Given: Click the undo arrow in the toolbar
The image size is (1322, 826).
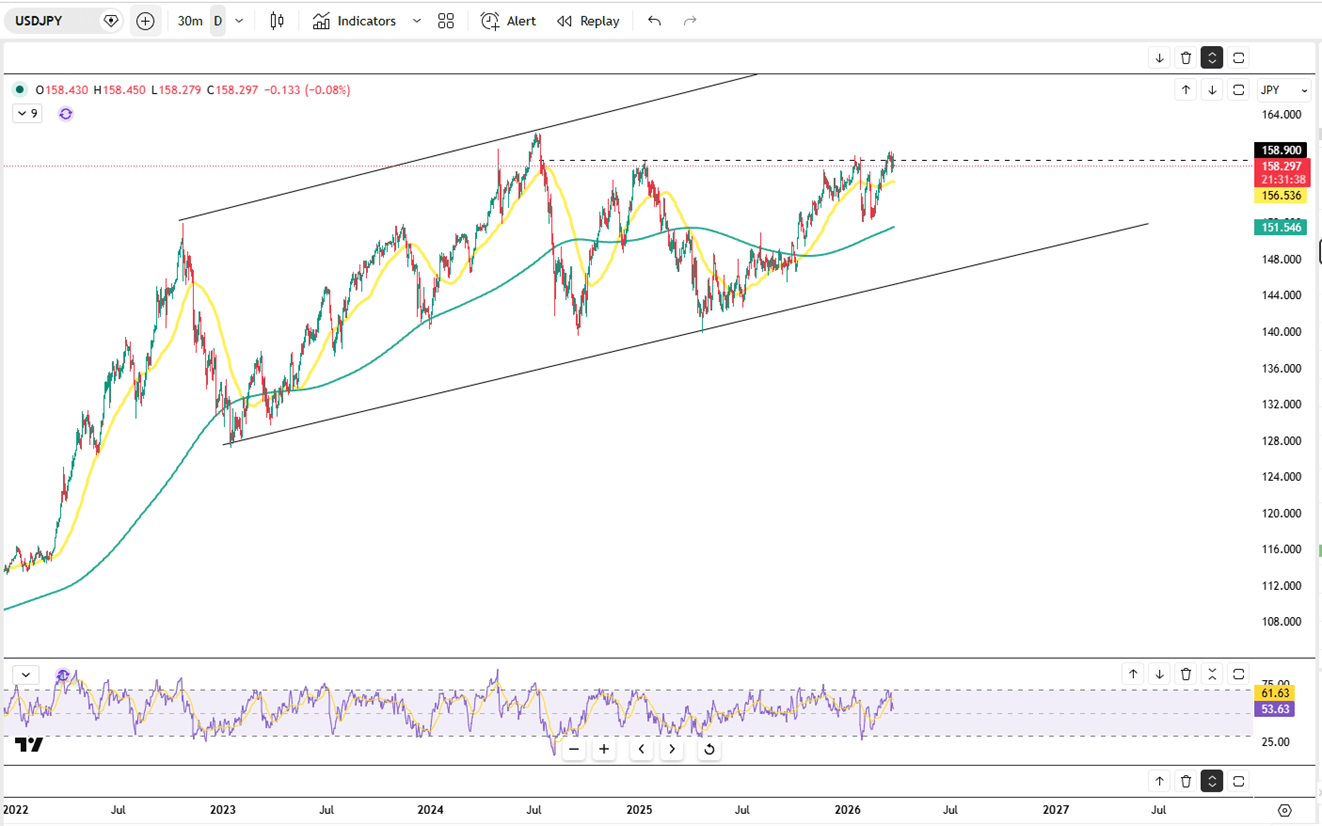Looking at the screenshot, I should click(654, 21).
